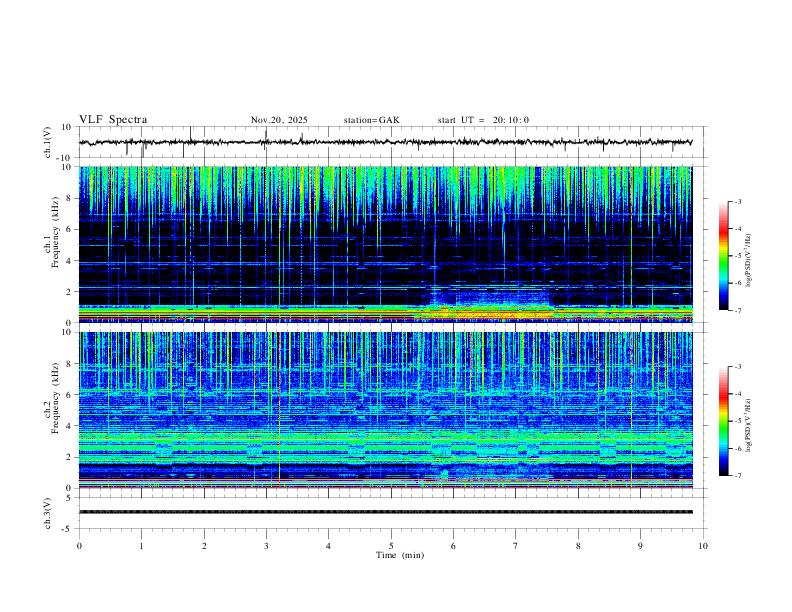Click the 'Time (min)' axis label
Image resolution: width=792 pixels, height=612 pixels.
[400, 555]
